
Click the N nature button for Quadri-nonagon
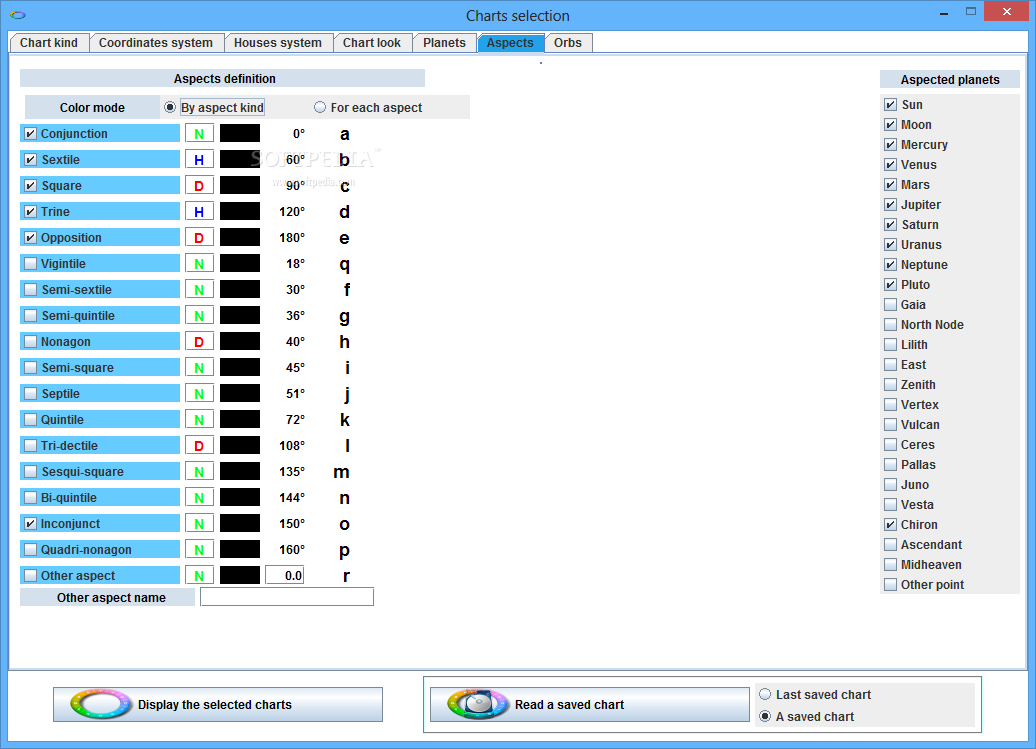[x=199, y=550]
